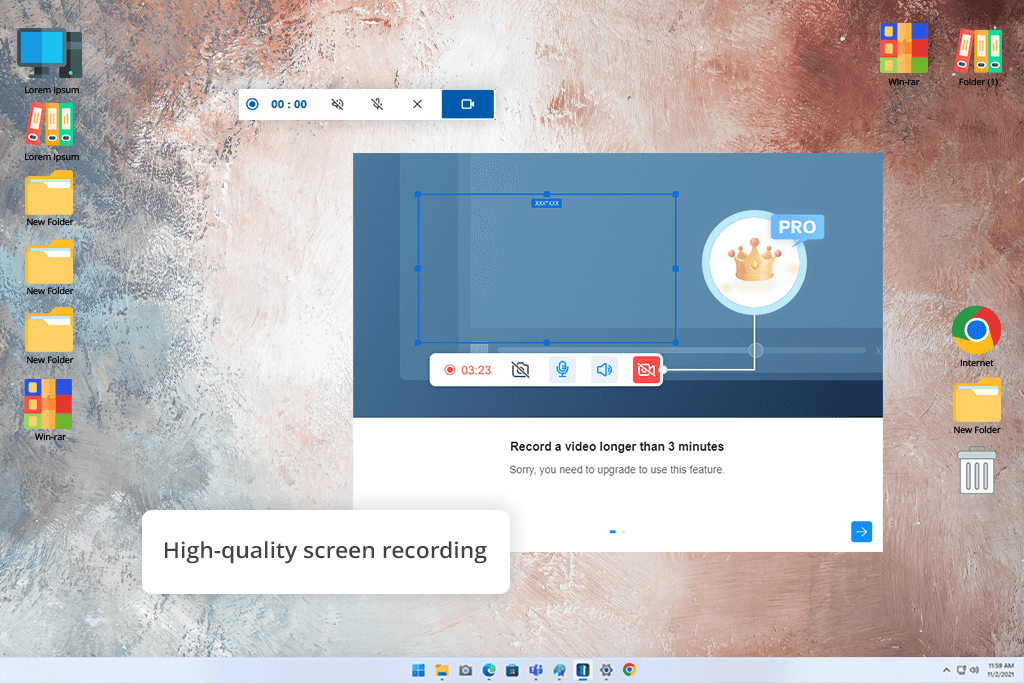1024x683 pixels.
Task: Open the Lorem Ipsum computer desktop icon
Action: (51, 61)
